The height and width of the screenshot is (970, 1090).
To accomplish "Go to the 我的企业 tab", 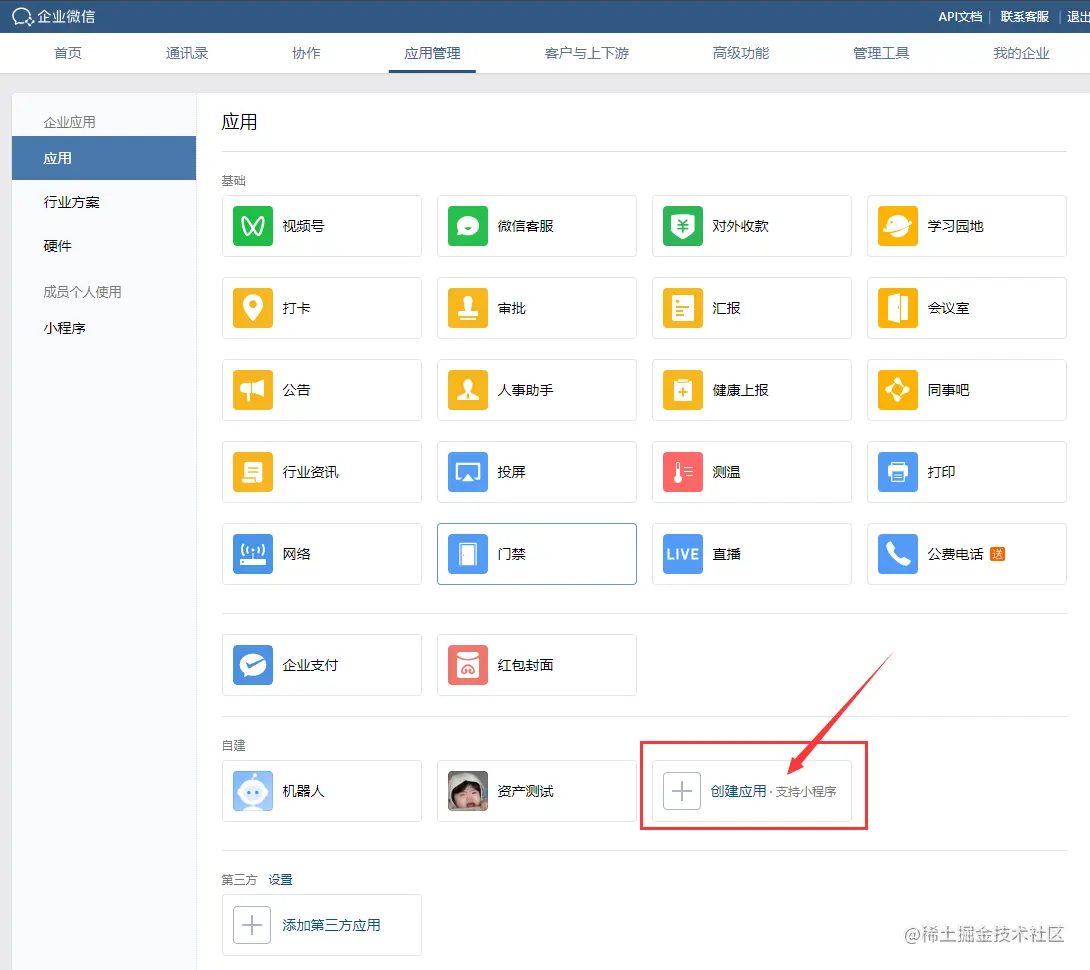I will pos(1021,53).
